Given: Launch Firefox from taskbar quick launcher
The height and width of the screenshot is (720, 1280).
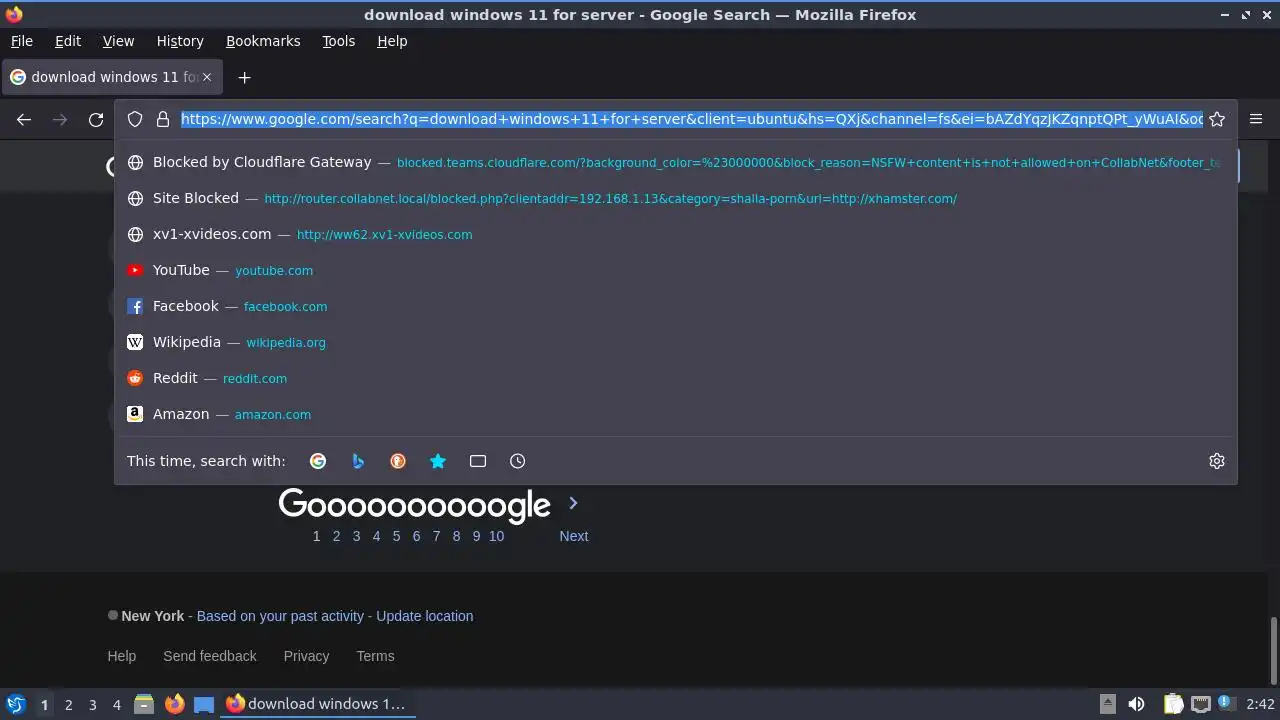Looking at the screenshot, I should coord(174,704).
